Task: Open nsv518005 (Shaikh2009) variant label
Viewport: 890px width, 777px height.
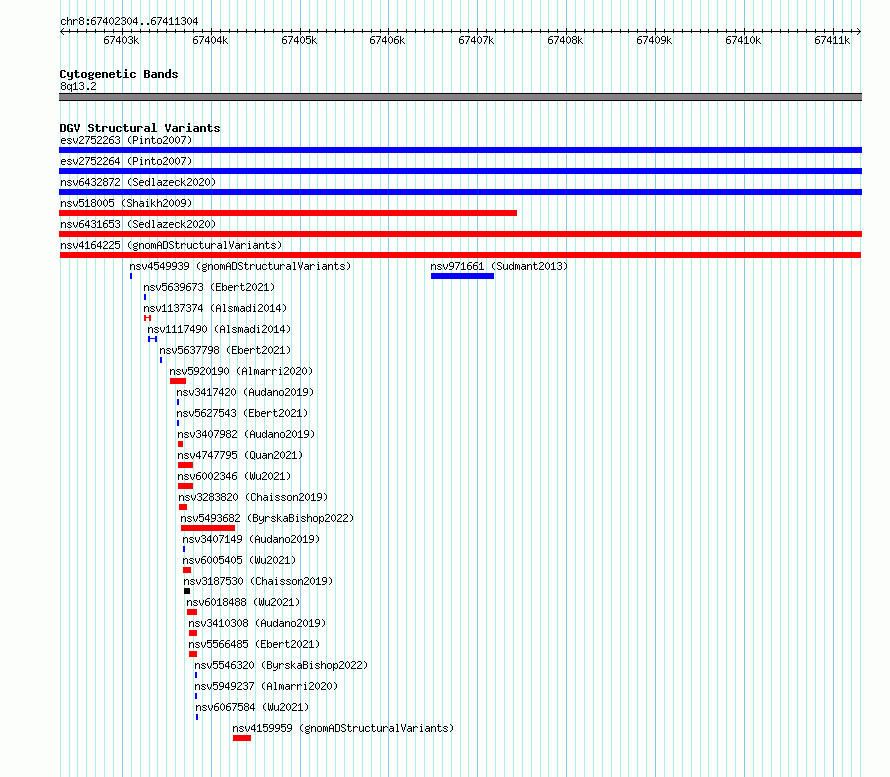Action: coord(126,203)
